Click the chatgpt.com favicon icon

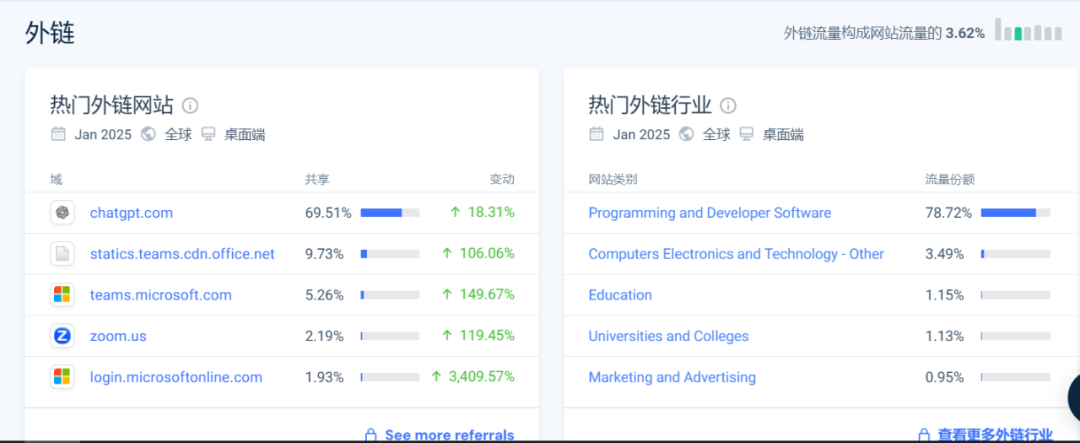[62, 212]
